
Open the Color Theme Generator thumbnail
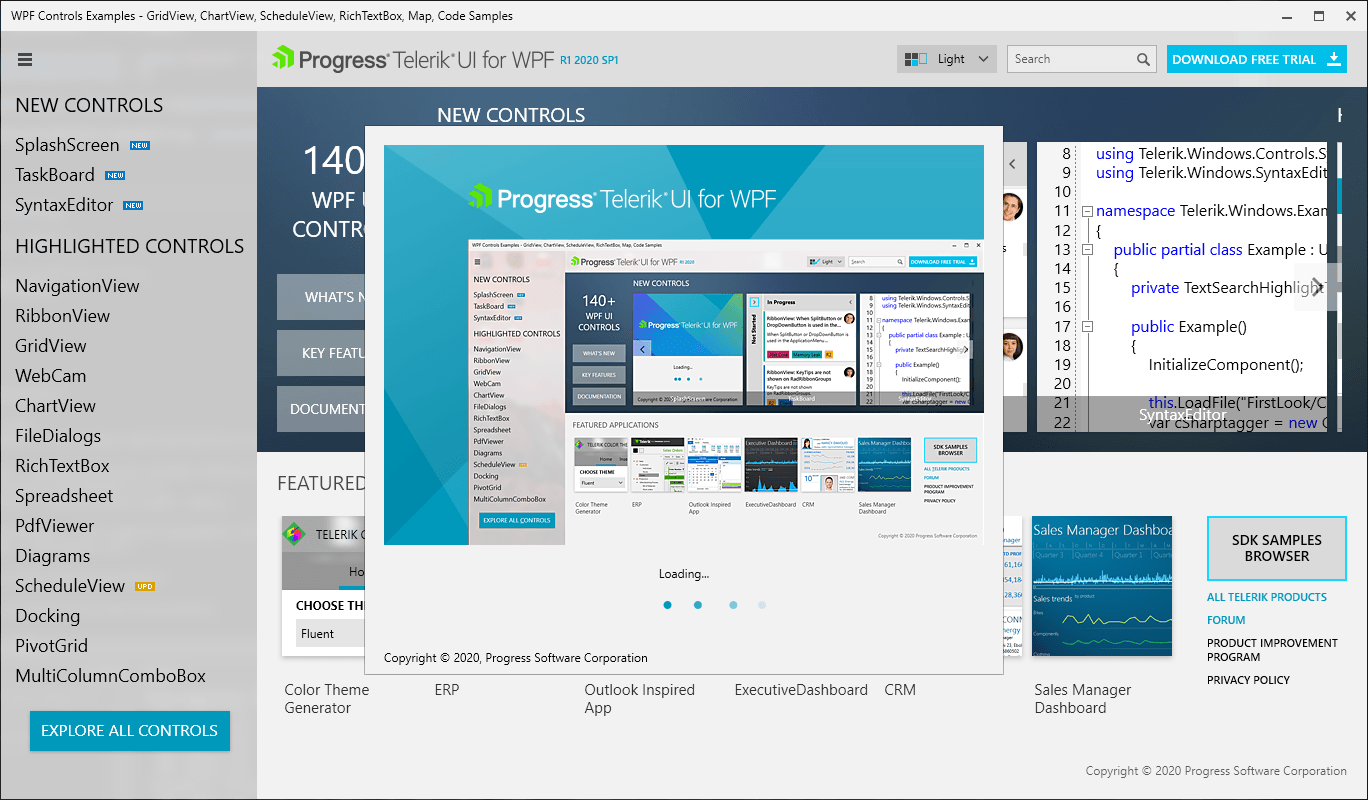(x=322, y=586)
